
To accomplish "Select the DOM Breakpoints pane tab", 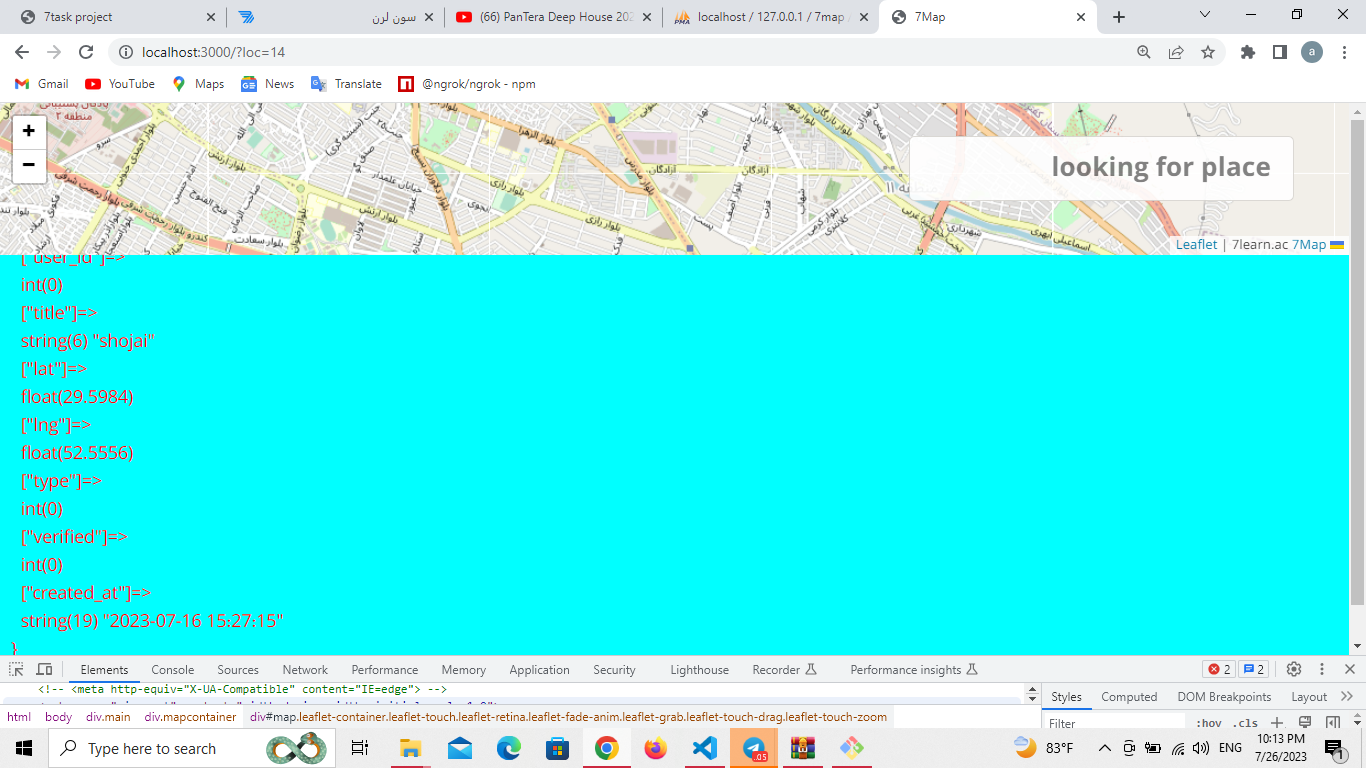I will [x=1224, y=697].
